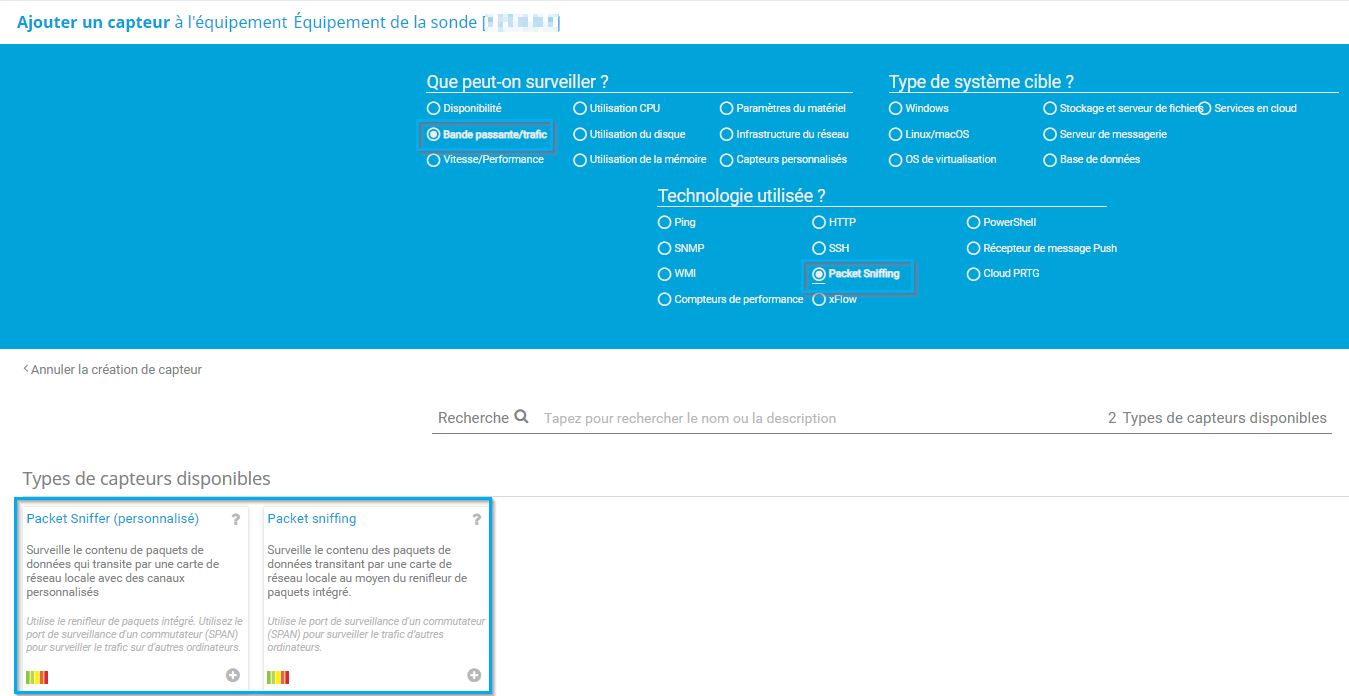Click help icon on Packet Sniffer (personnalisé) card
This screenshot has height=696, width=1349.
point(236,519)
